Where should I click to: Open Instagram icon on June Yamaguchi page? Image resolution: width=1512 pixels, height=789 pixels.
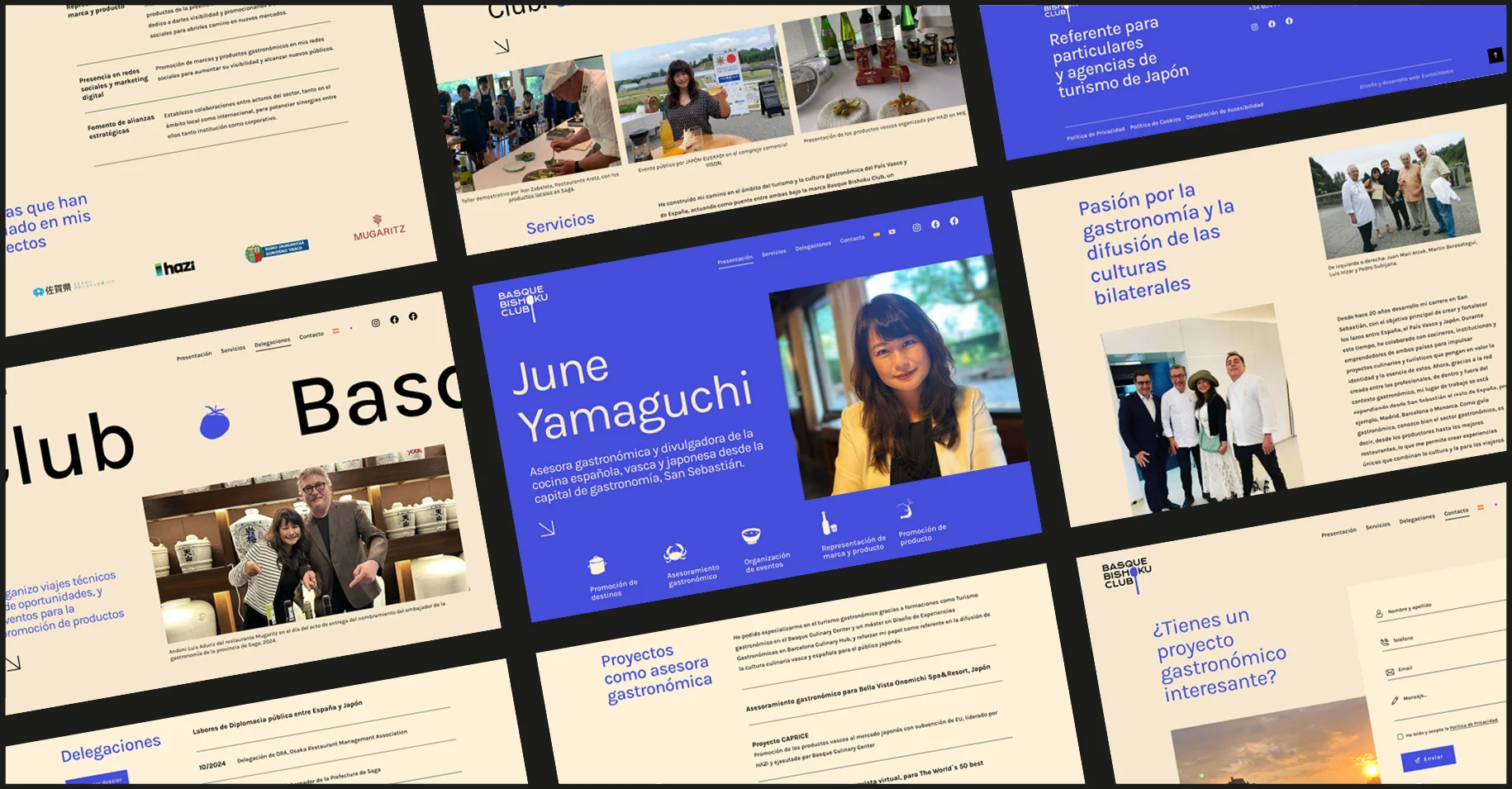point(916,228)
